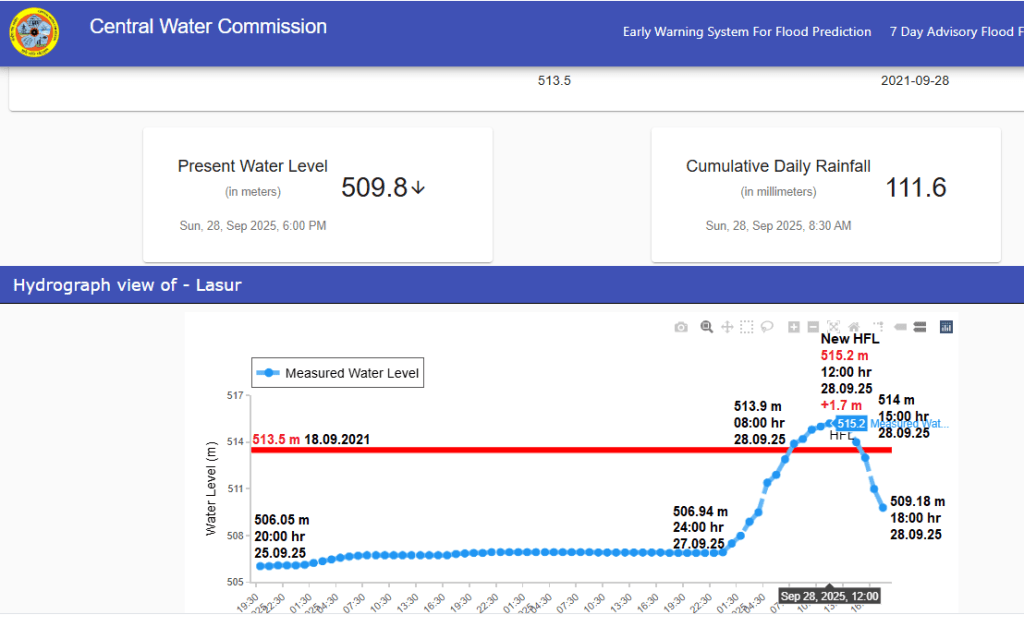Click the camera download plot icon

pos(681,327)
